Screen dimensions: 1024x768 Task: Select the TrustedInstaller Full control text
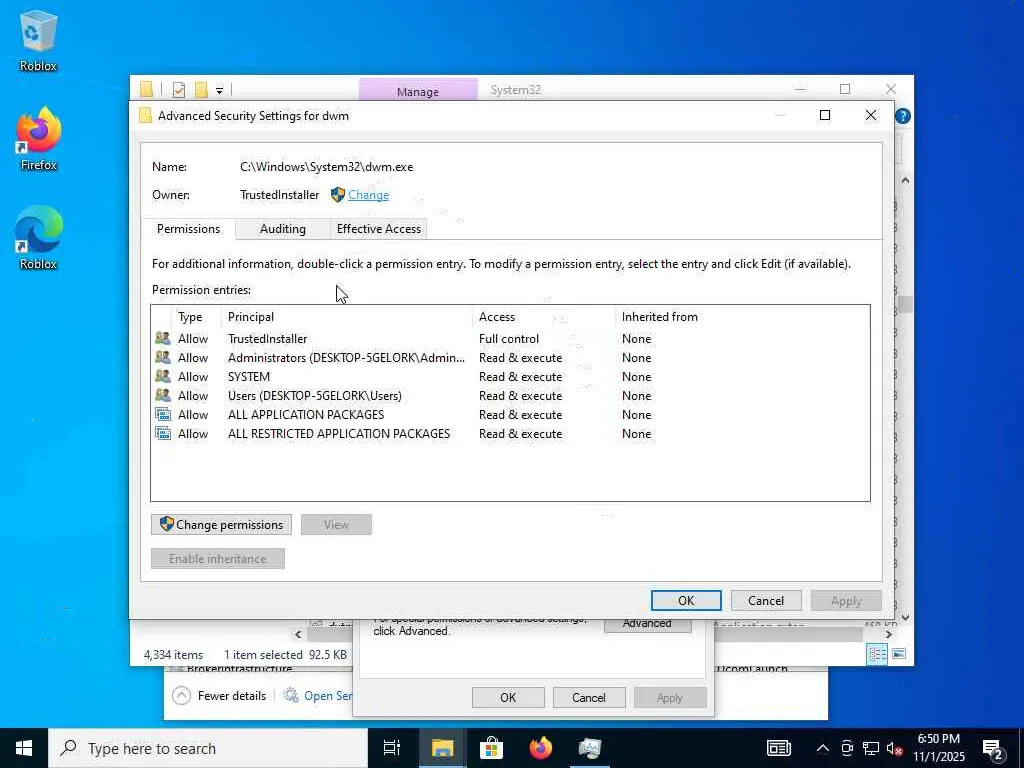point(509,339)
